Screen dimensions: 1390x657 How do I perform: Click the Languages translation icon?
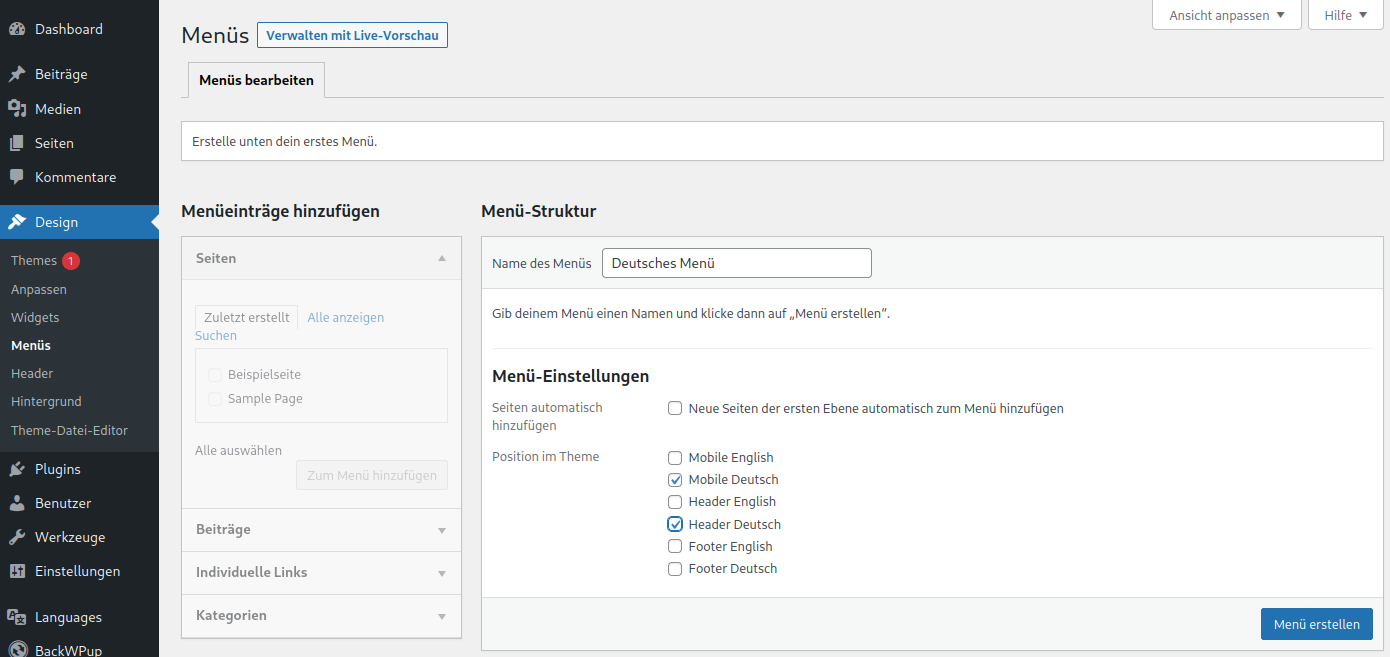pyautogui.click(x=17, y=617)
